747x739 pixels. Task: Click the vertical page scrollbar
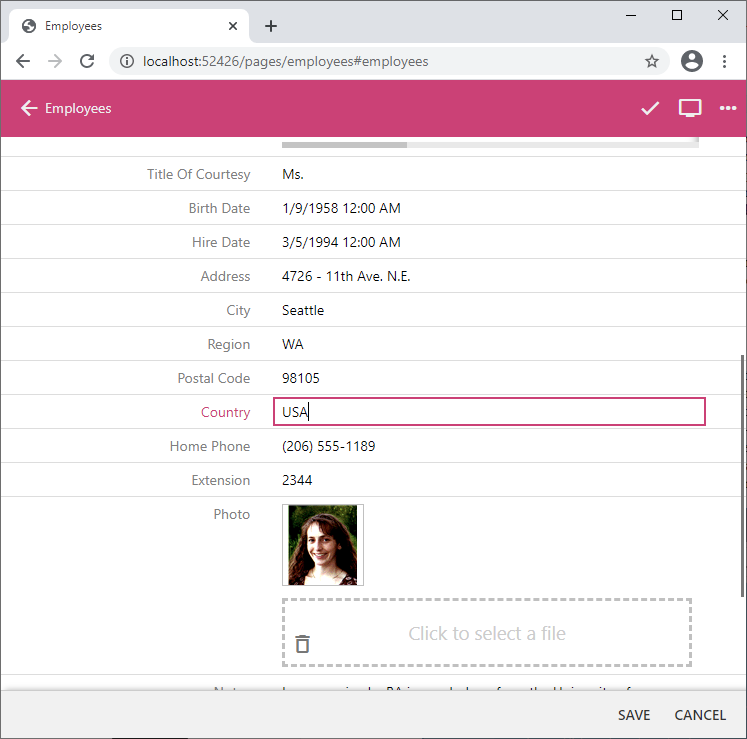click(x=742, y=476)
